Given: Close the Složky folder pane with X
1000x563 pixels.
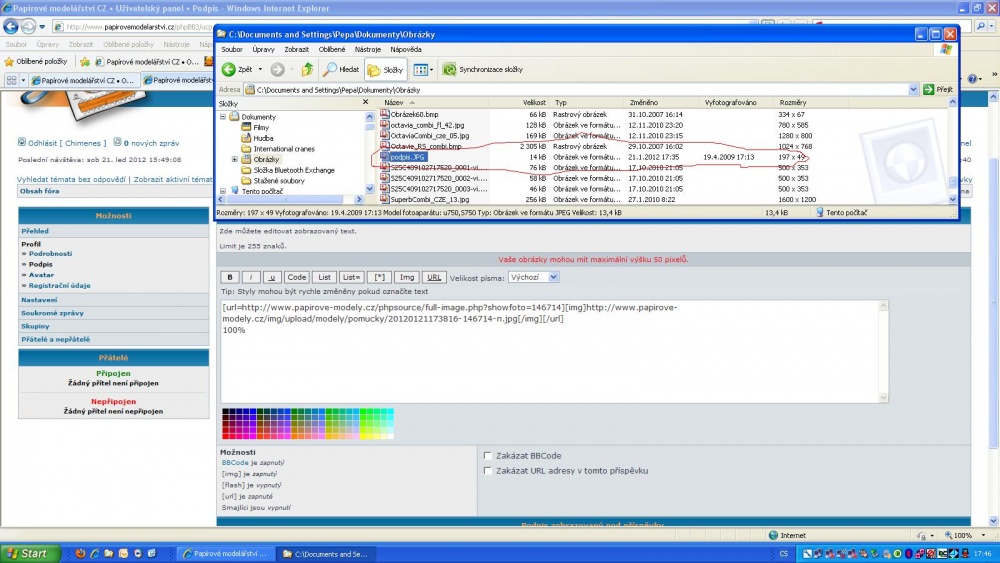Looking at the screenshot, I should click(365, 102).
